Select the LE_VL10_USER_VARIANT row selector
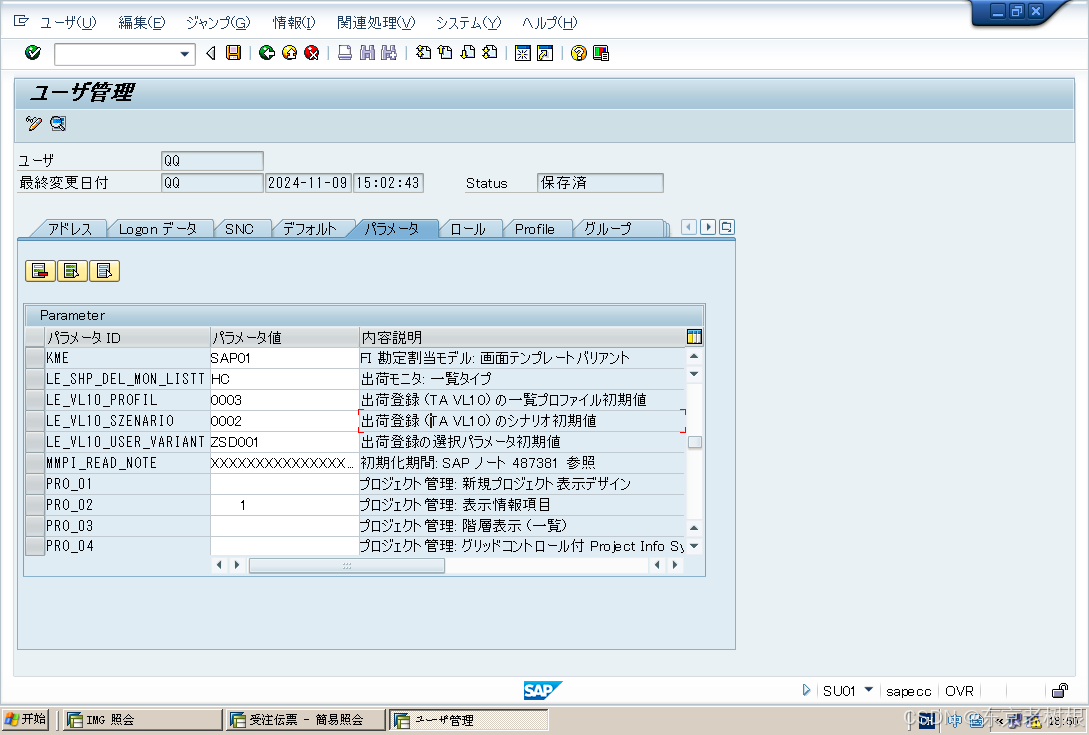The image size is (1089, 735). tap(35, 442)
